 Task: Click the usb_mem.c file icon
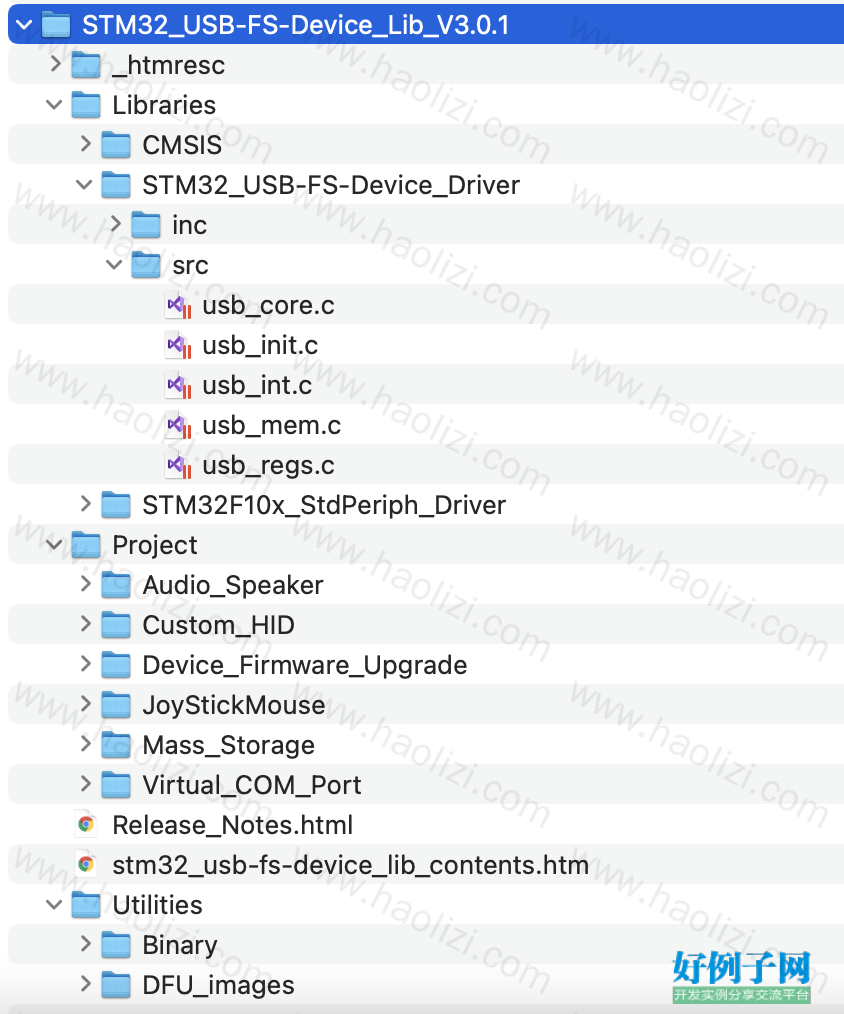178,425
